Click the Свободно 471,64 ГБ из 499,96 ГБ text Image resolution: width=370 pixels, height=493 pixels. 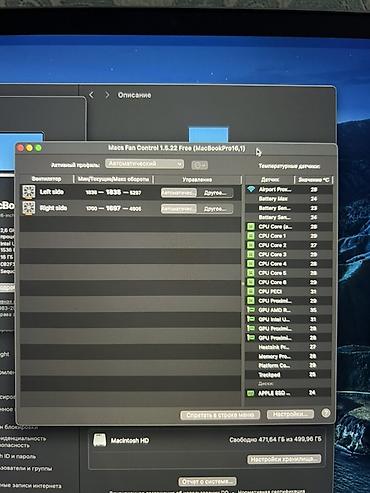[x=275, y=439]
